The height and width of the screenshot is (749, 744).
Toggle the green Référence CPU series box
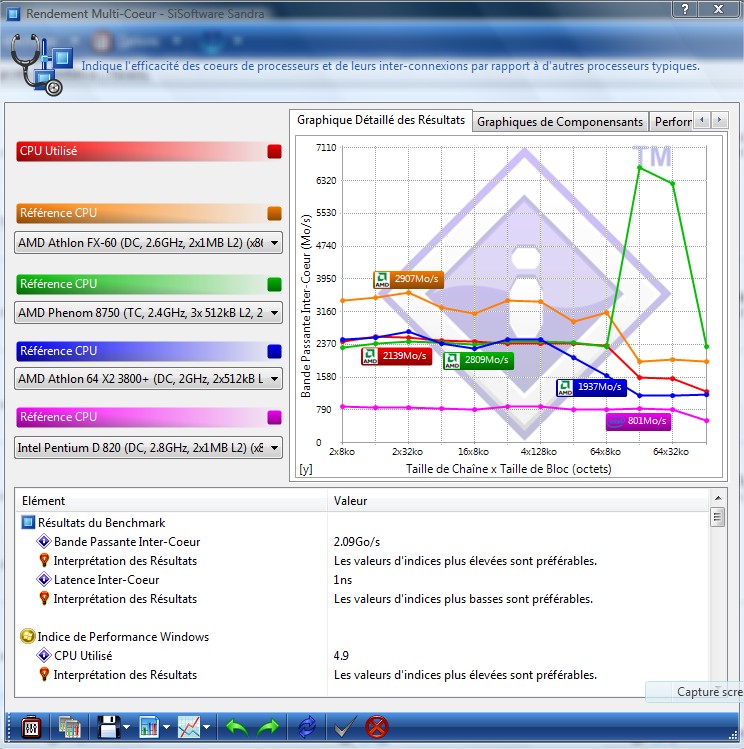click(x=275, y=284)
